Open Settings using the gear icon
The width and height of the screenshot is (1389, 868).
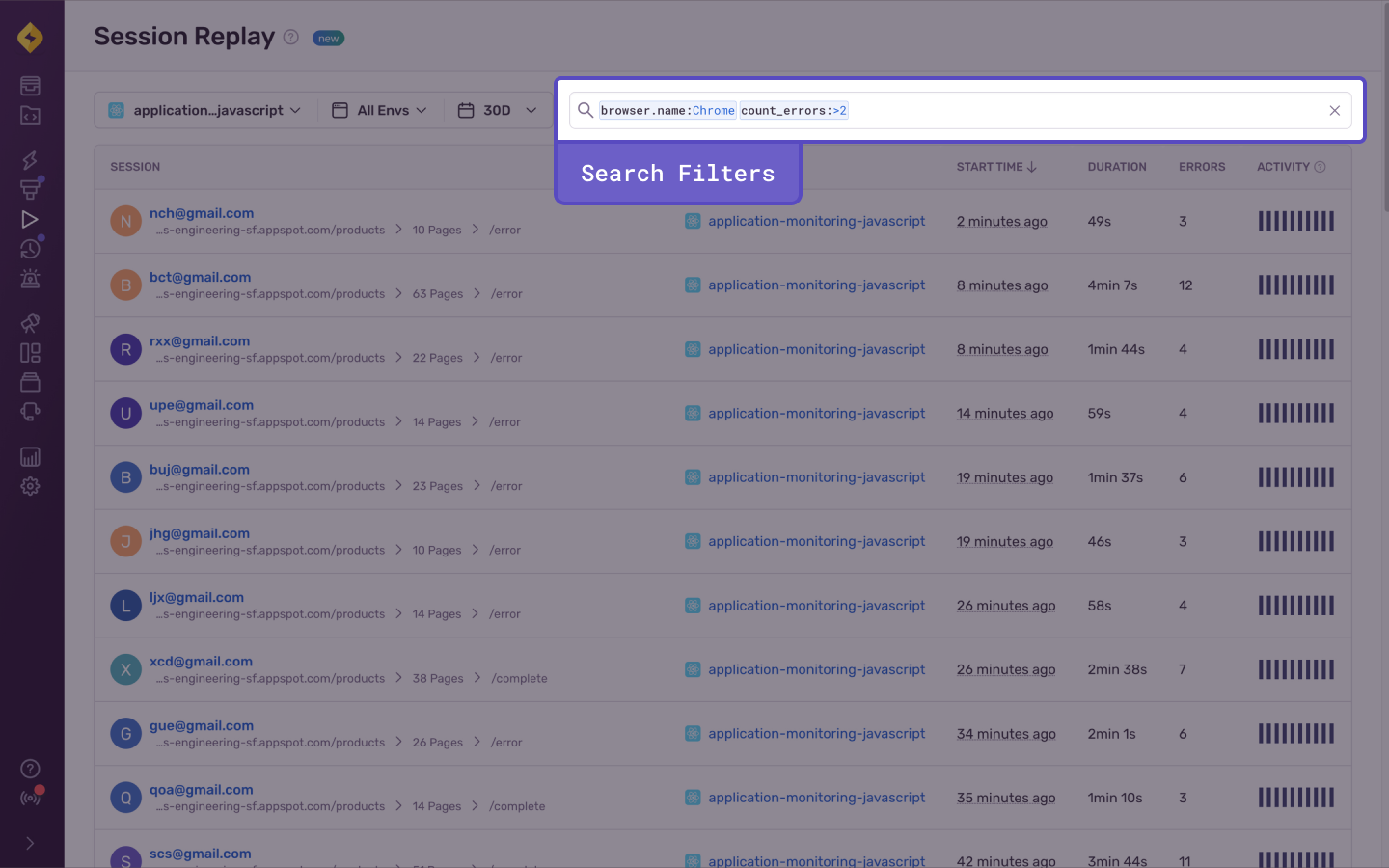(30, 485)
